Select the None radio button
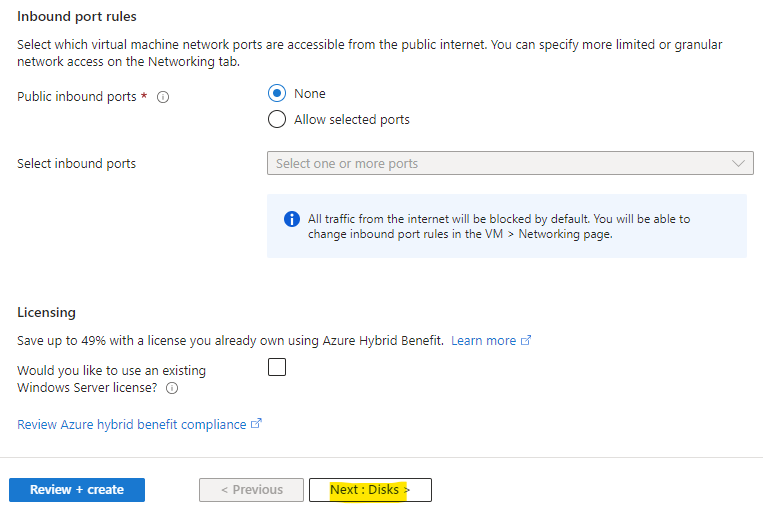This screenshot has height=513, width=763. point(277,93)
